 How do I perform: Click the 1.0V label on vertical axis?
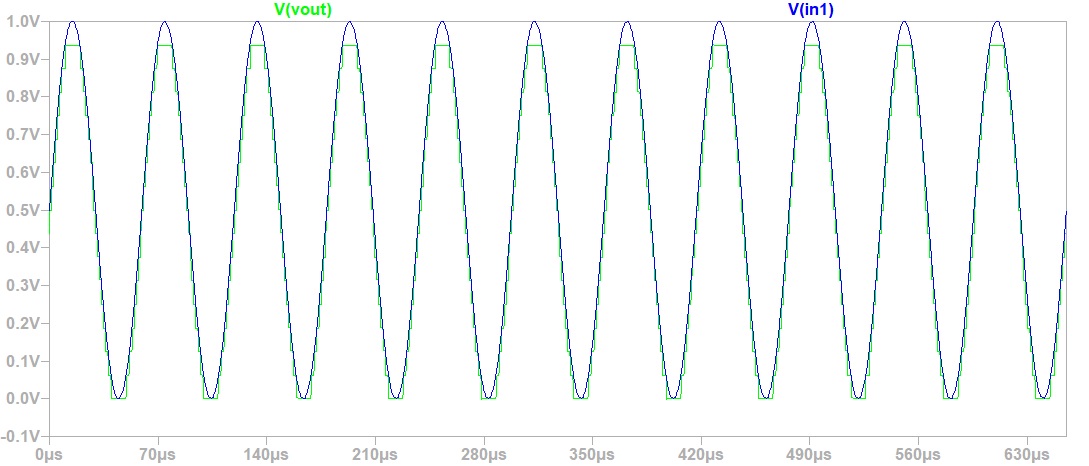click(x=21, y=22)
